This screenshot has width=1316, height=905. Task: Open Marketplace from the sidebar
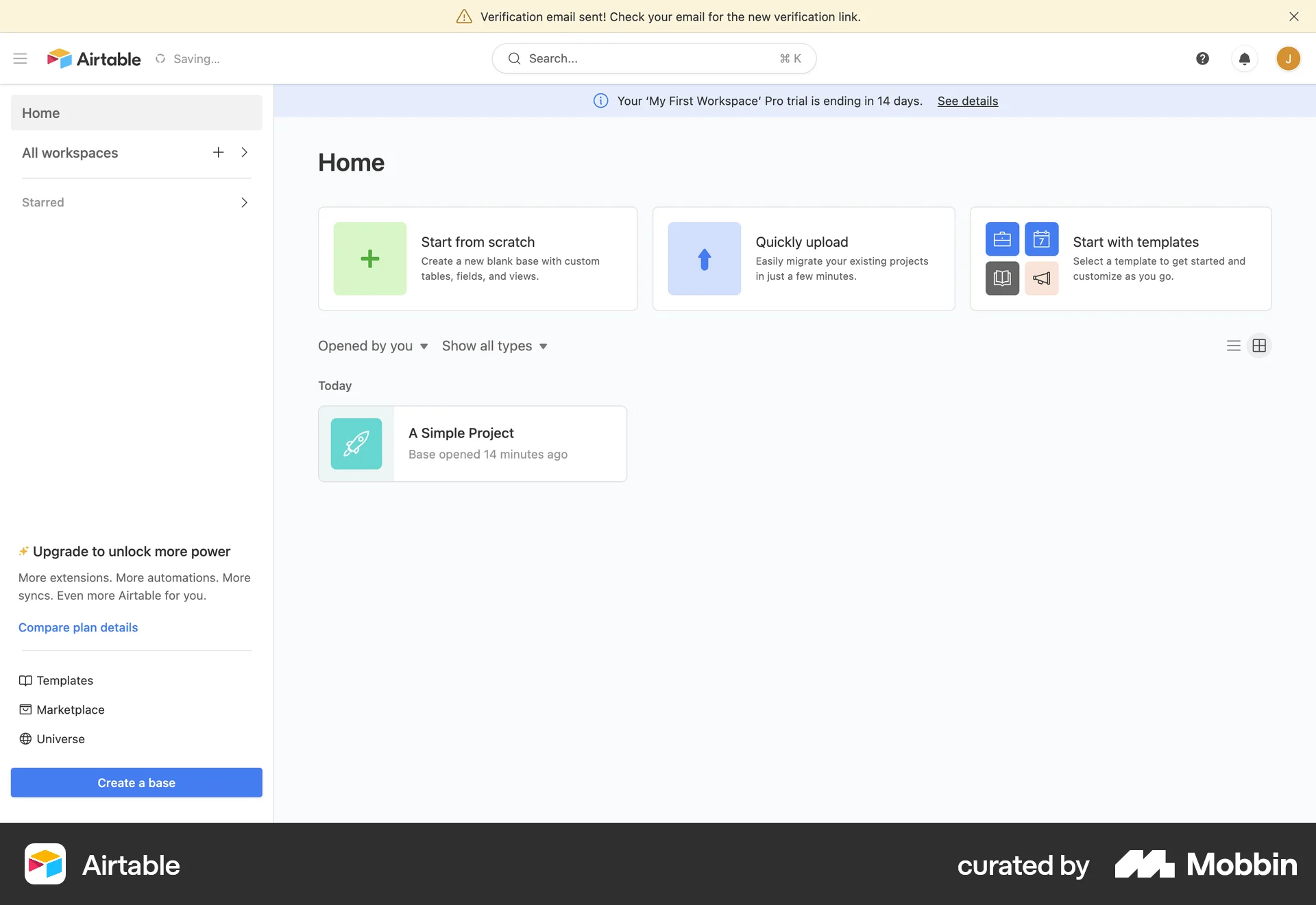click(x=69, y=710)
